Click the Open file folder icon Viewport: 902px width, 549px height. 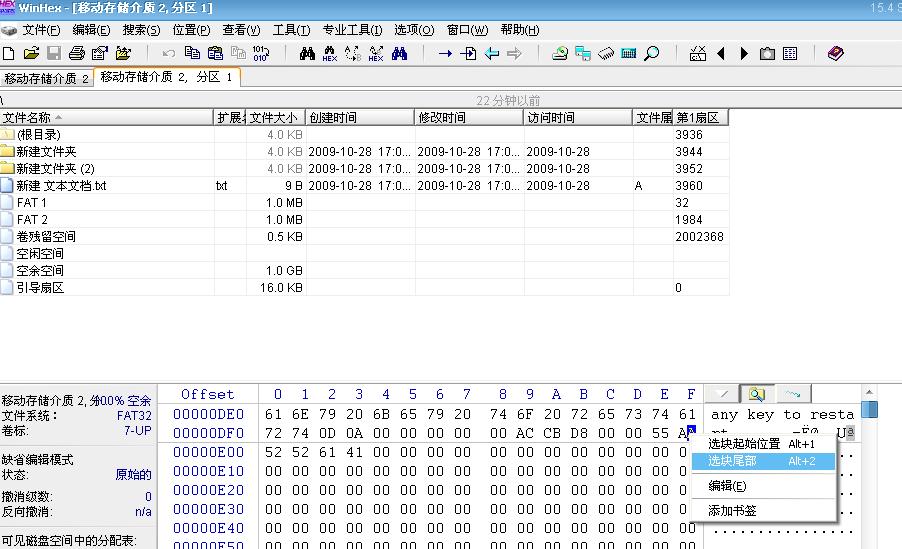[x=31, y=54]
